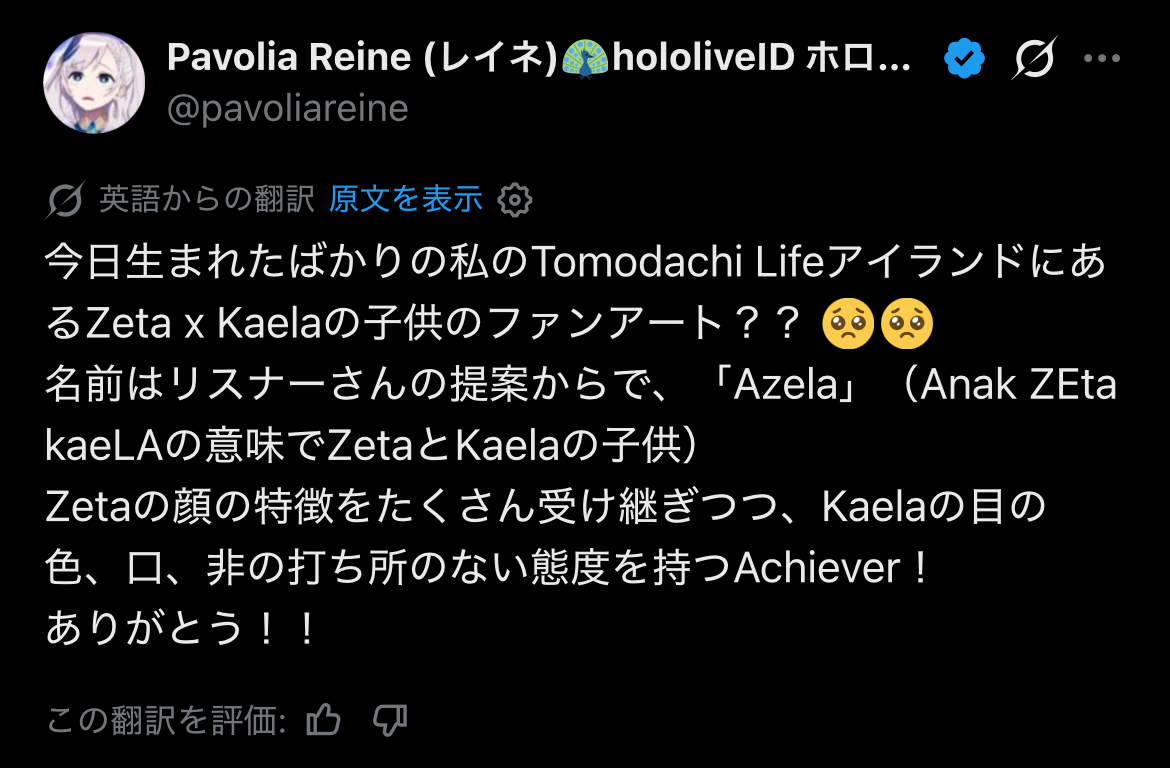Click the Pavolia Reine display name
The image size is (1170, 768).
(x=539, y=57)
